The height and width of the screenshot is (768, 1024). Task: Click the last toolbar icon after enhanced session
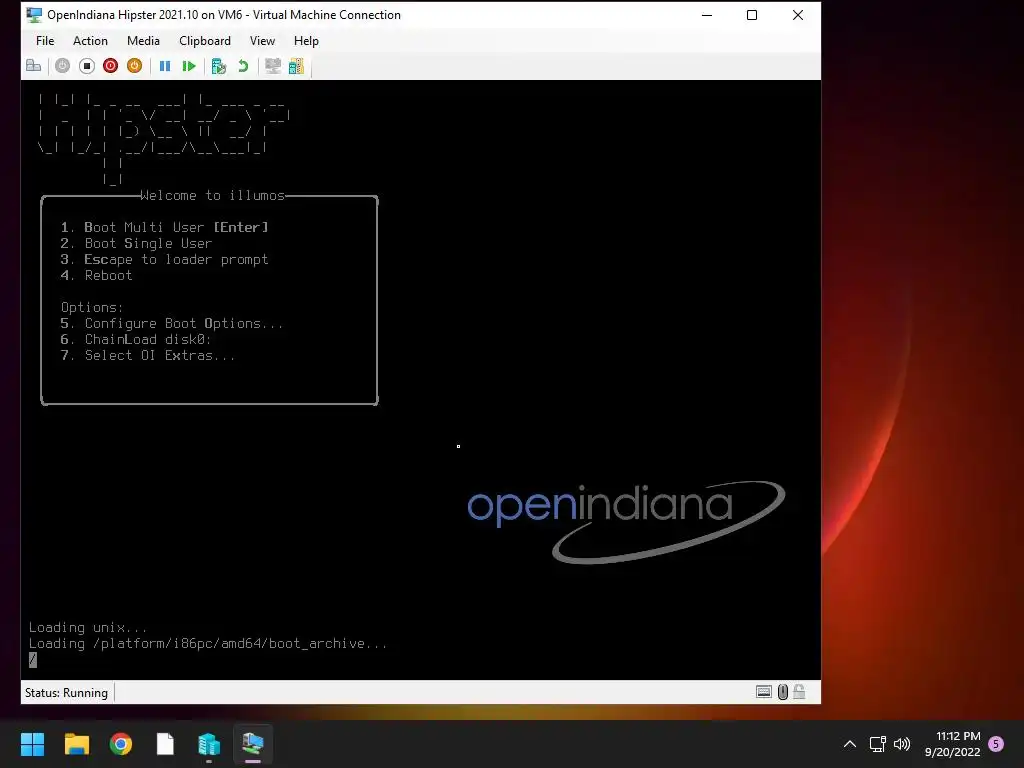296,66
